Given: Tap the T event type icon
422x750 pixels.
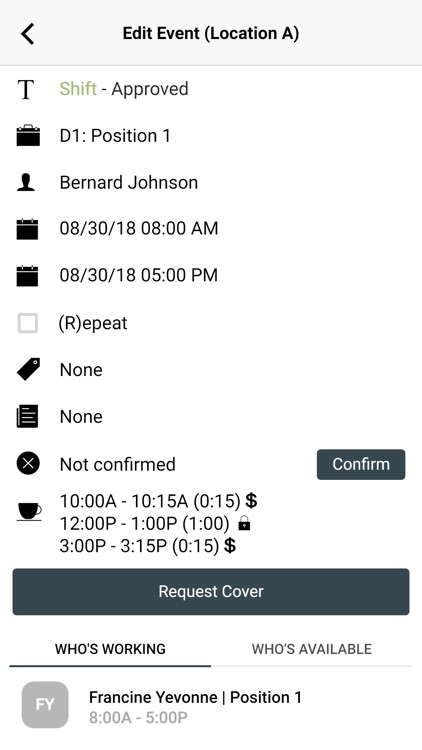Looking at the screenshot, I should tap(26, 89).
